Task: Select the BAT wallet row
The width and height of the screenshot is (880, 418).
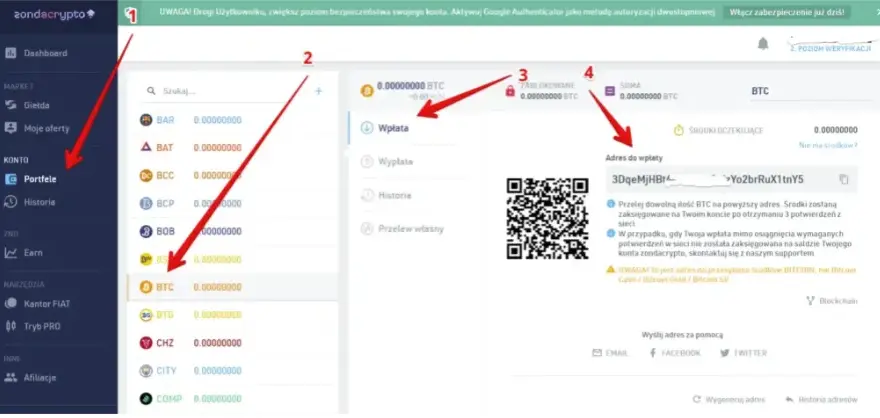Action: point(232,148)
